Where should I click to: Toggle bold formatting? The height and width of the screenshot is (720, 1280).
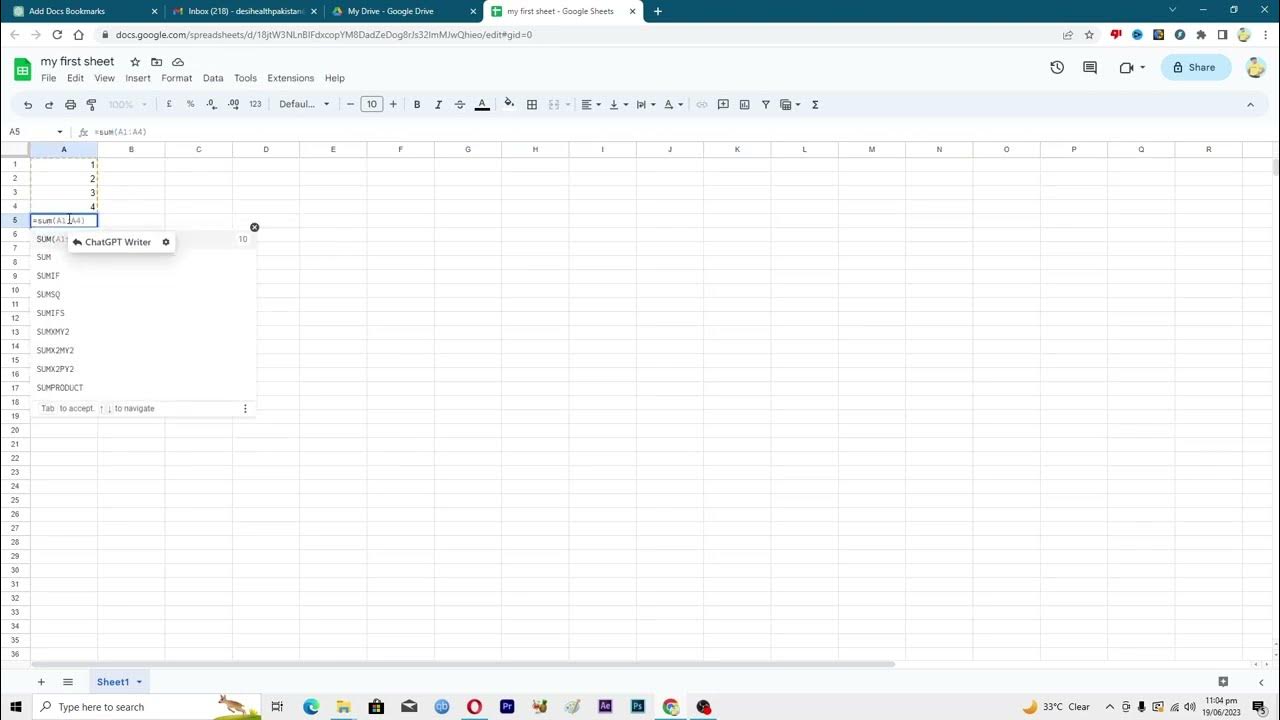pos(417,104)
